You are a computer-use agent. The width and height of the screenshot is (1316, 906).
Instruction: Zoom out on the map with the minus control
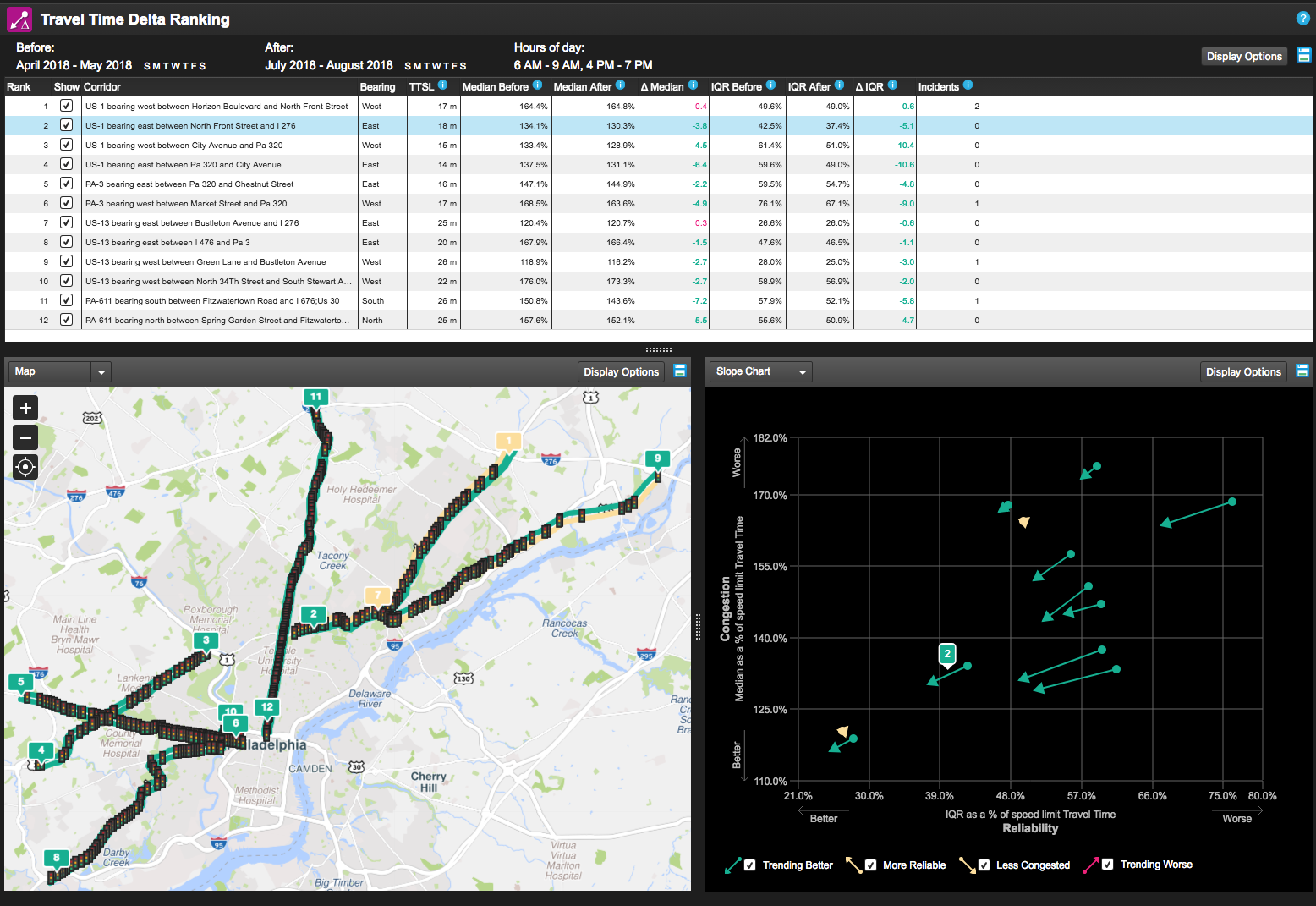pyautogui.click(x=25, y=437)
